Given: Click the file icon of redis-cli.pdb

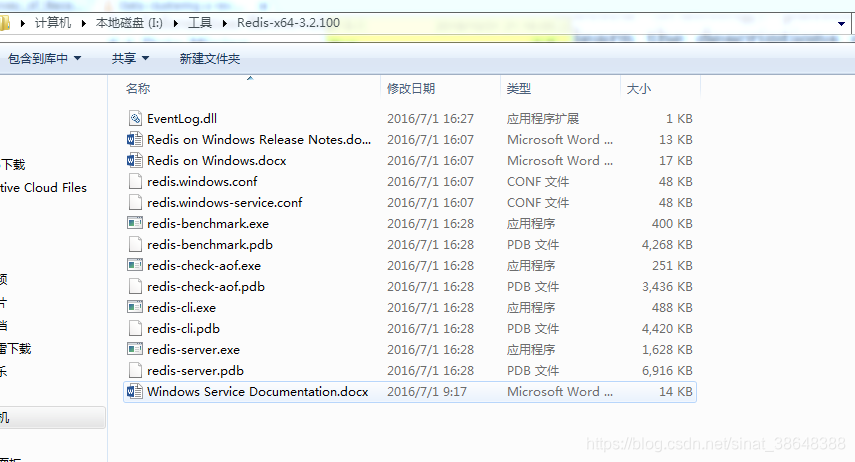Looking at the screenshot, I should (135, 328).
